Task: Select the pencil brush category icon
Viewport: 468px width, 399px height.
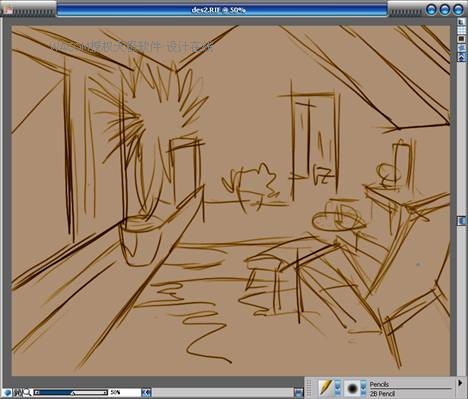Action: pyautogui.click(x=325, y=388)
